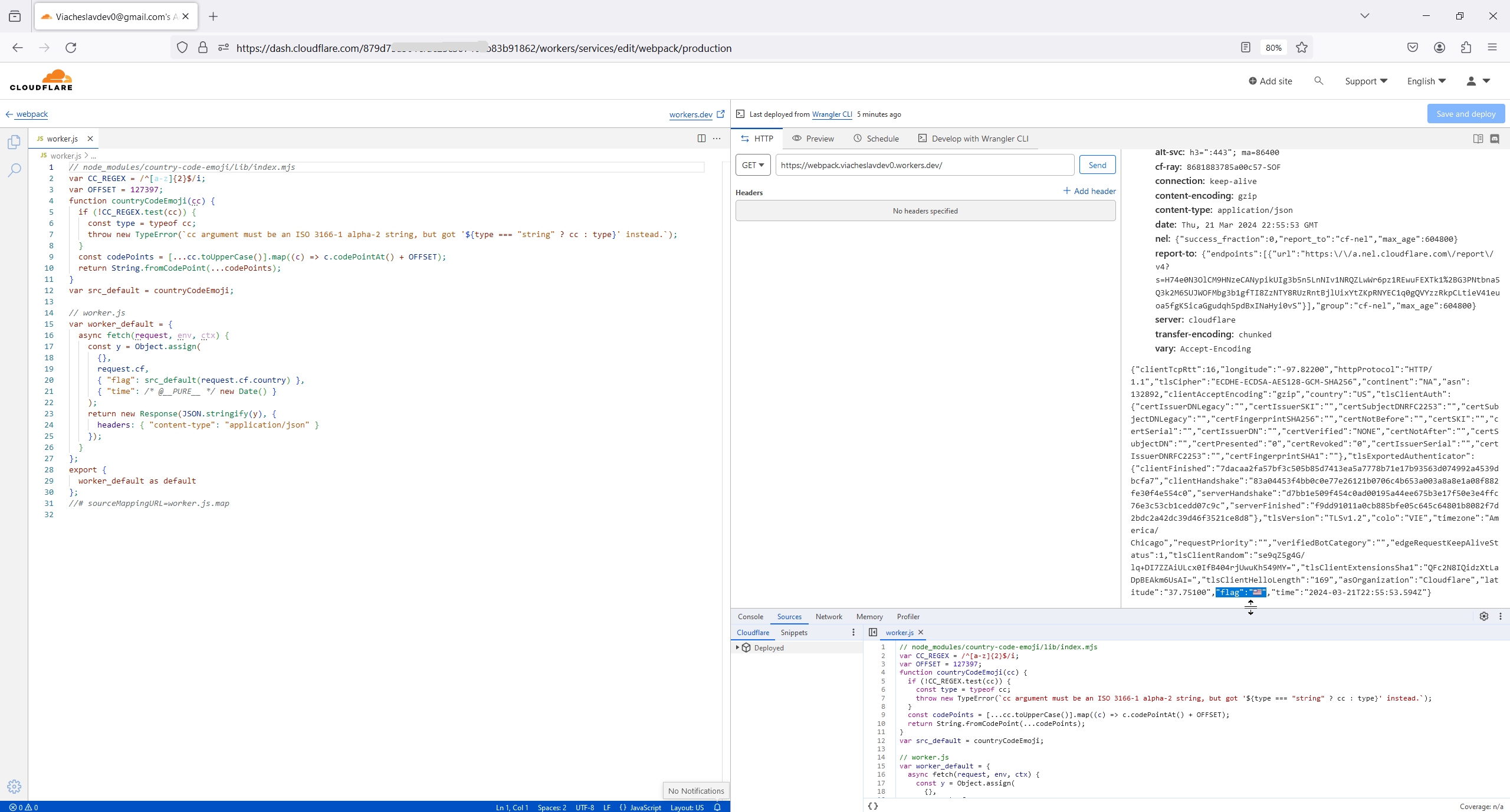Switch to the Network tab in DevTools

pyautogui.click(x=828, y=617)
